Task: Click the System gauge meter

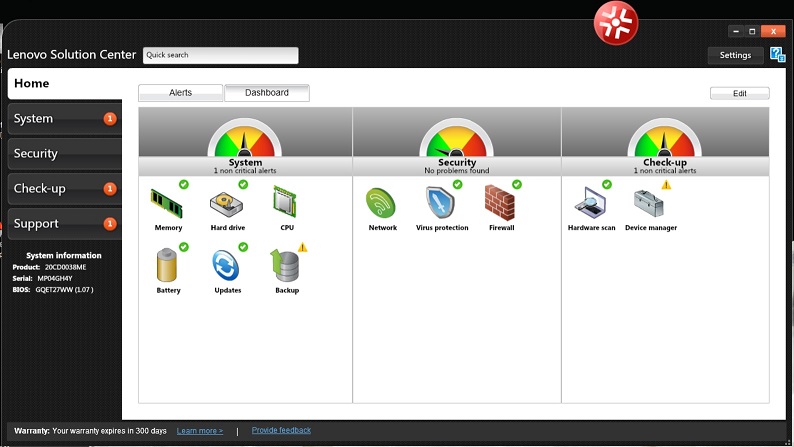Action: click(x=245, y=138)
